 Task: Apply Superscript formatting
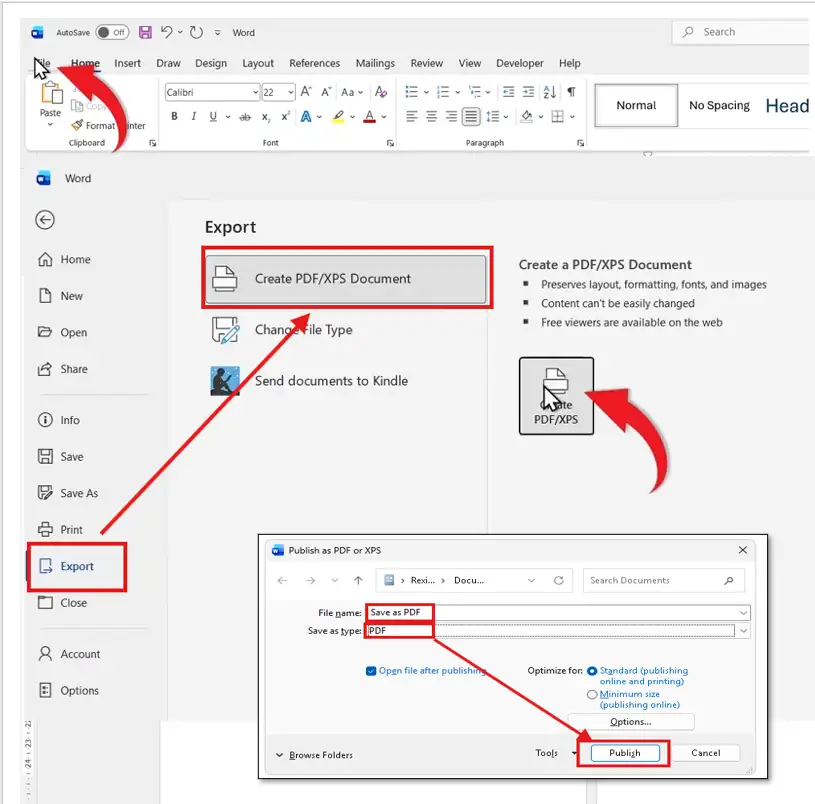tap(285, 116)
